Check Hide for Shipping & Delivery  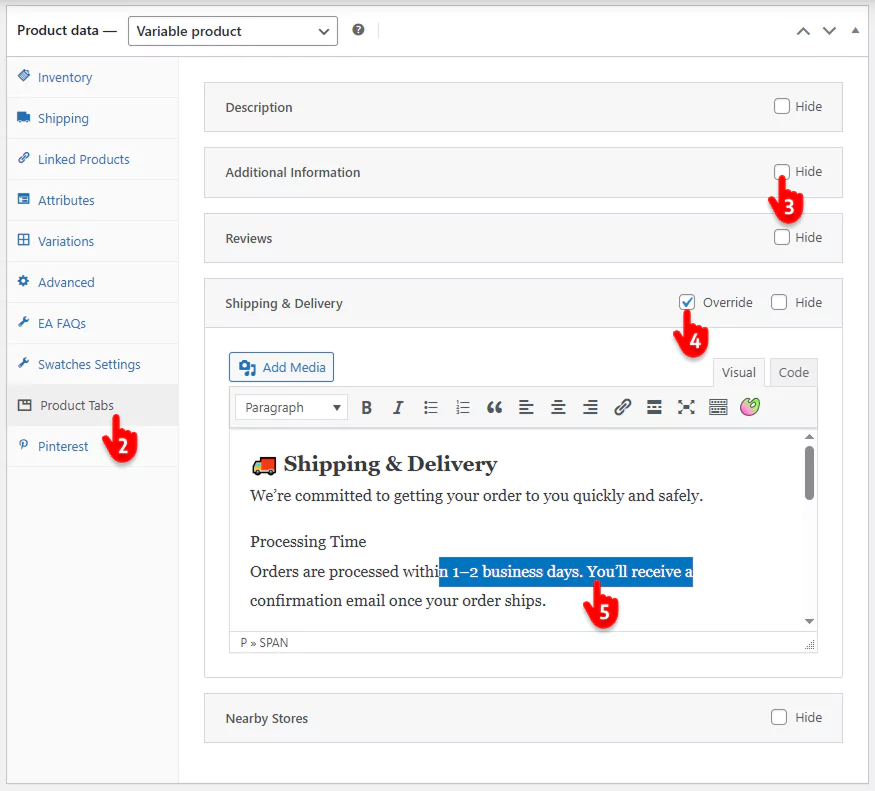coord(779,302)
